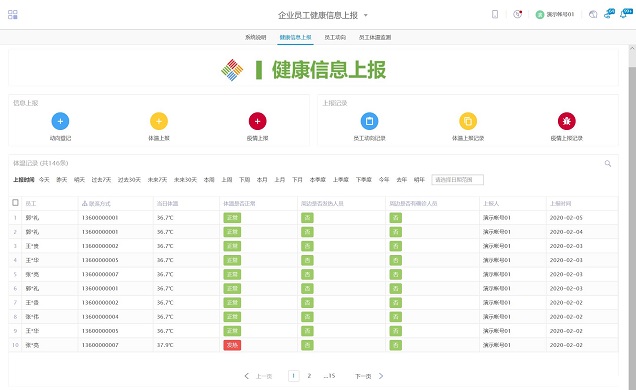Click the 上一页 pagination link
The image size is (636, 390).
coord(264,376)
